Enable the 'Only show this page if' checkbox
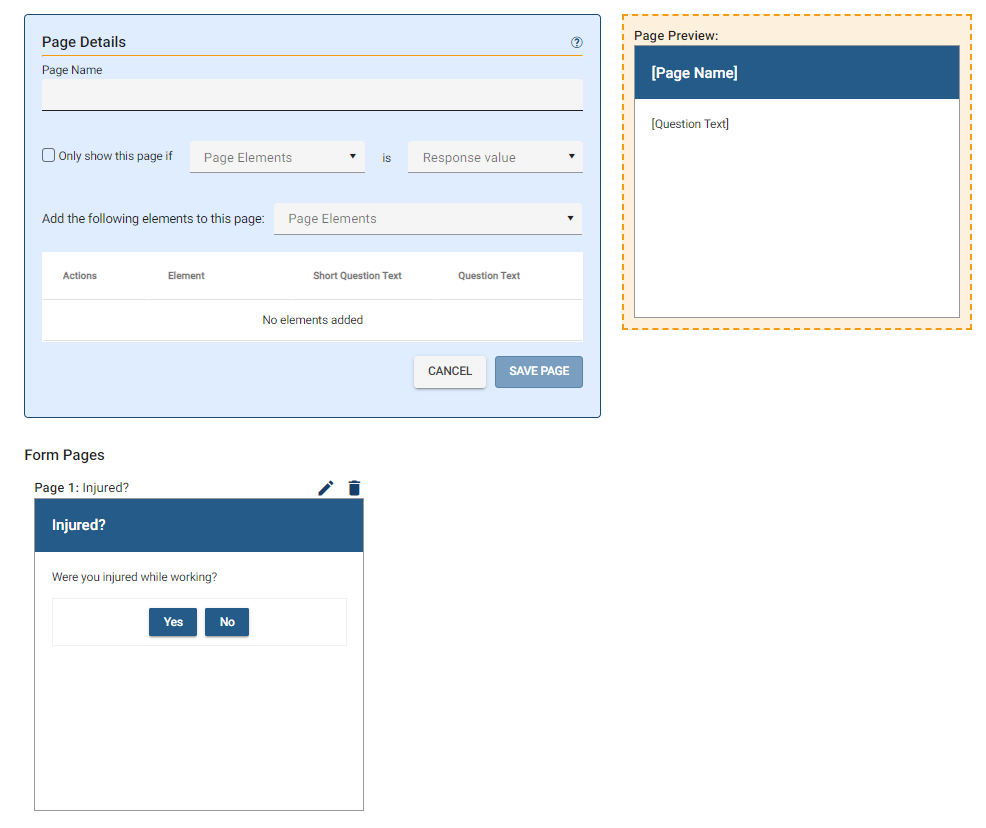The image size is (986, 828). pyautogui.click(x=48, y=155)
